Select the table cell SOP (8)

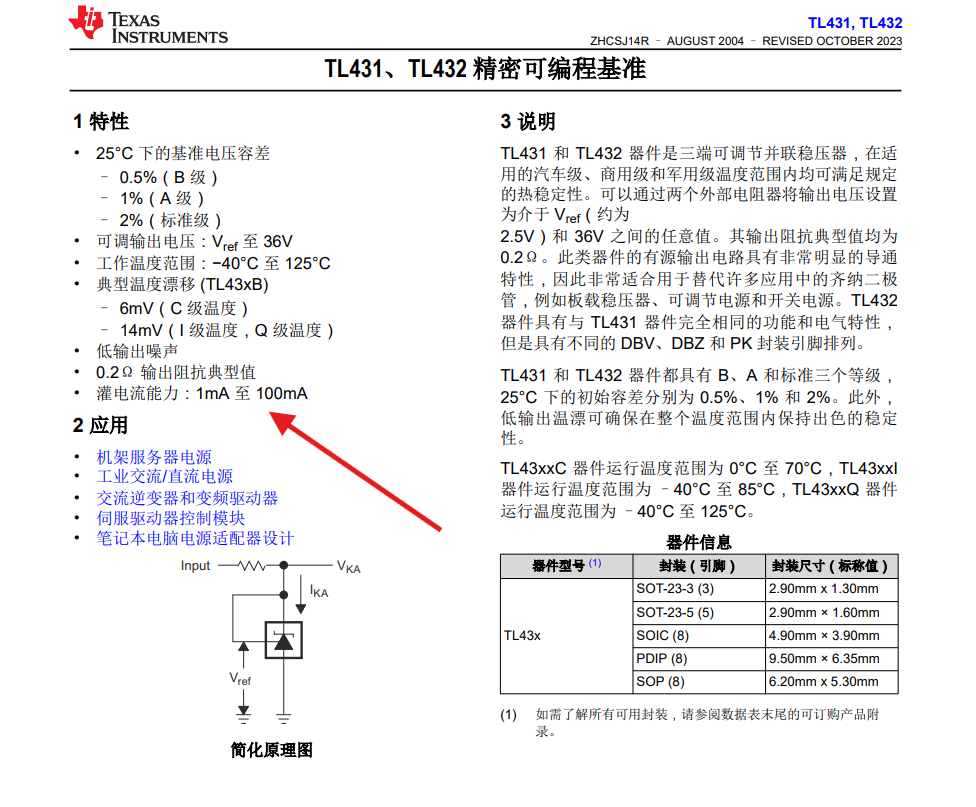699,682
